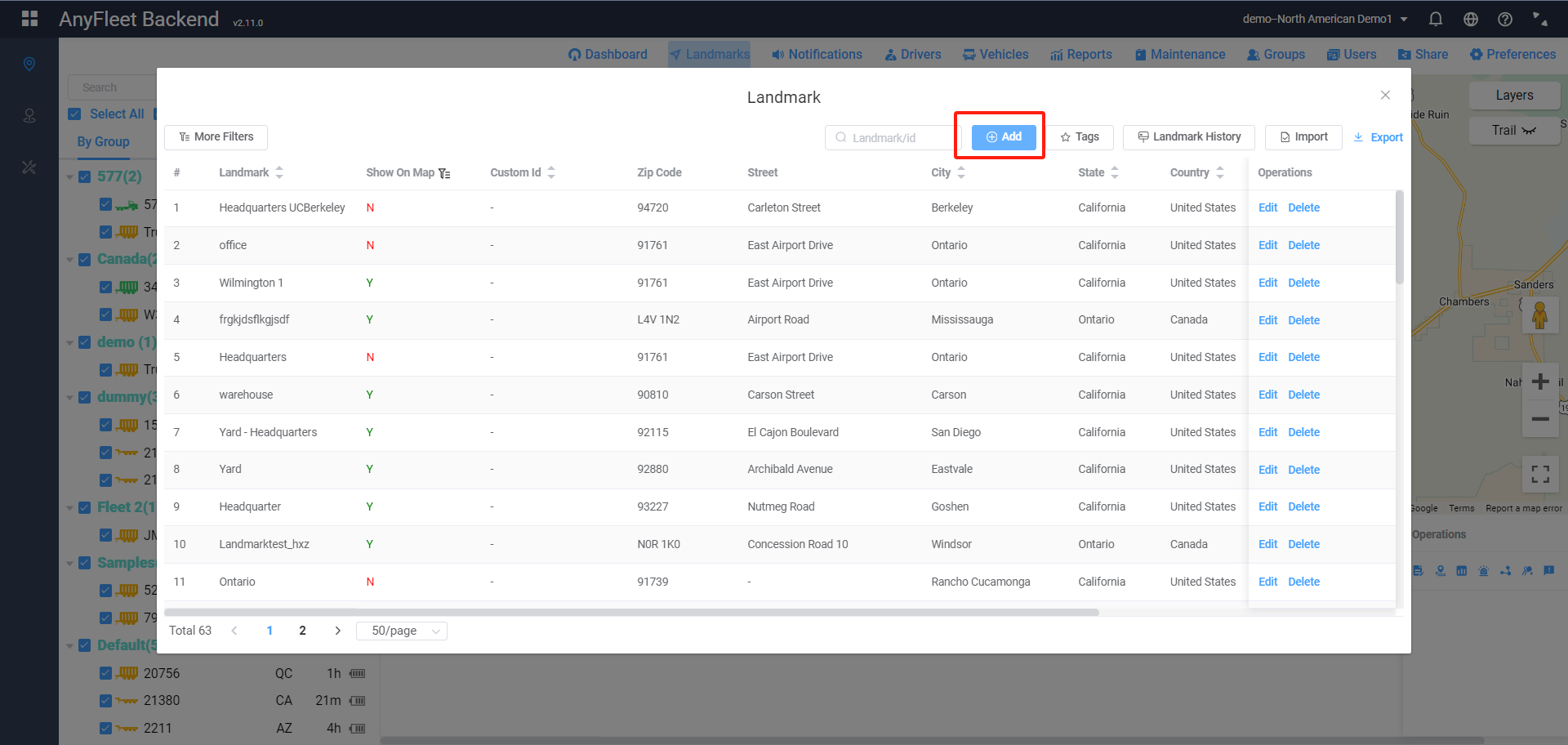The width and height of the screenshot is (1568, 745).
Task: Go to next page arrow
Action: pos(337,631)
